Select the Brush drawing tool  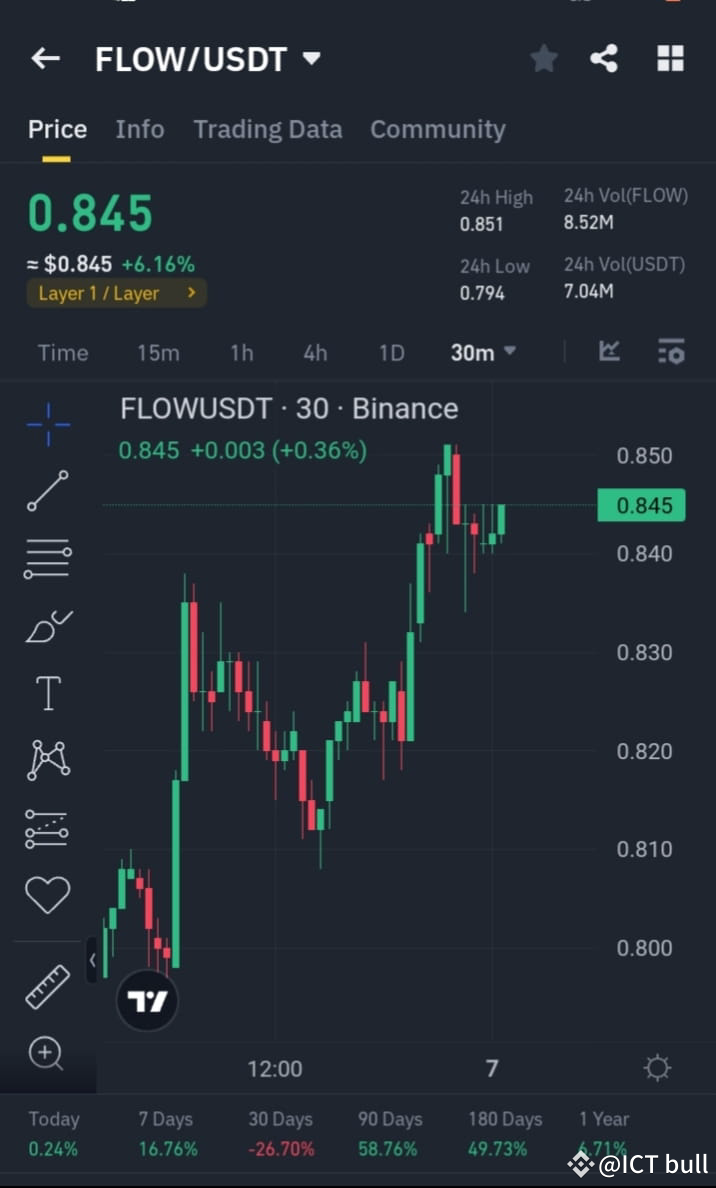[x=47, y=625]
